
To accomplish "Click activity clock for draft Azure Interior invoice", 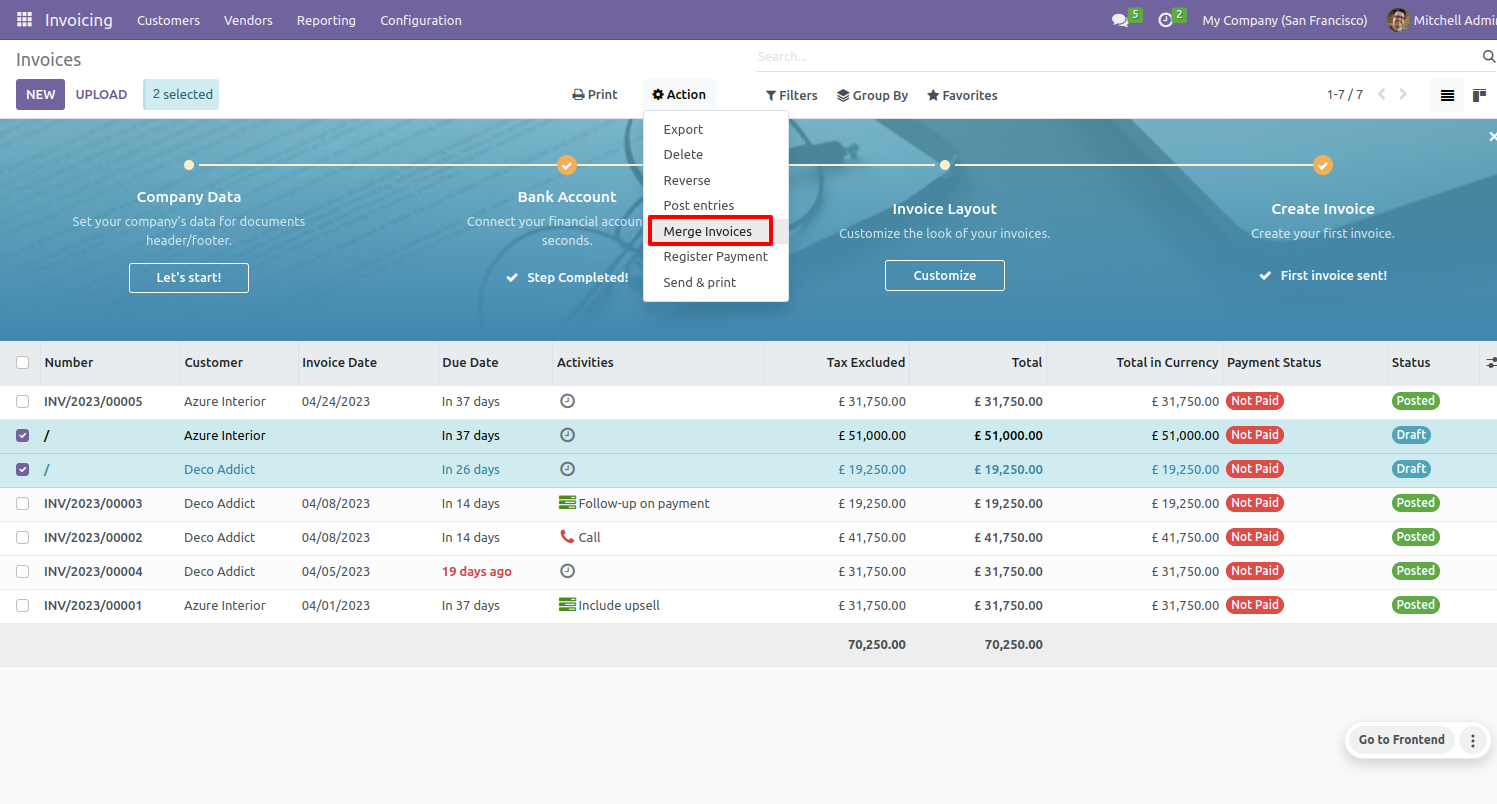I will coord(567,435).
